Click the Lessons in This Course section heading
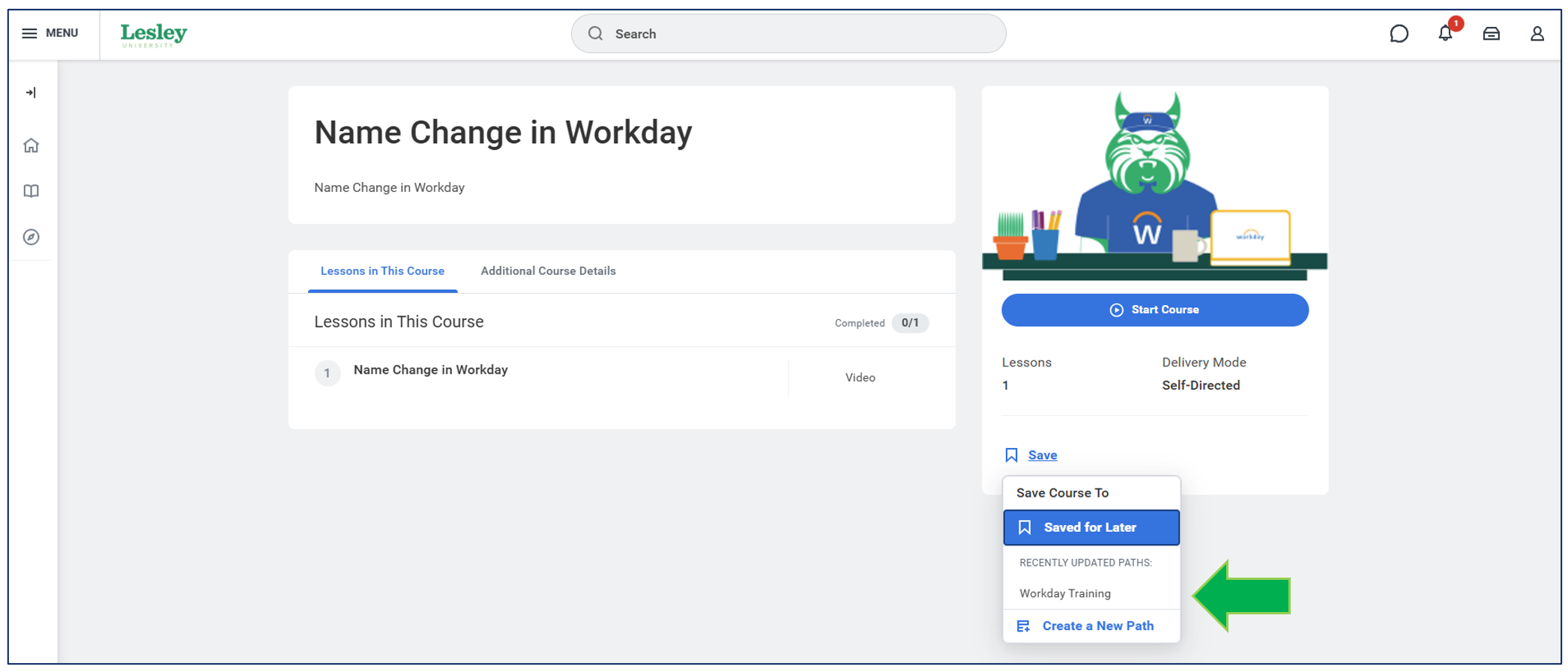The height and width of the screenshot is (672, 1568). pyautogui.click(x=399, y=322)
